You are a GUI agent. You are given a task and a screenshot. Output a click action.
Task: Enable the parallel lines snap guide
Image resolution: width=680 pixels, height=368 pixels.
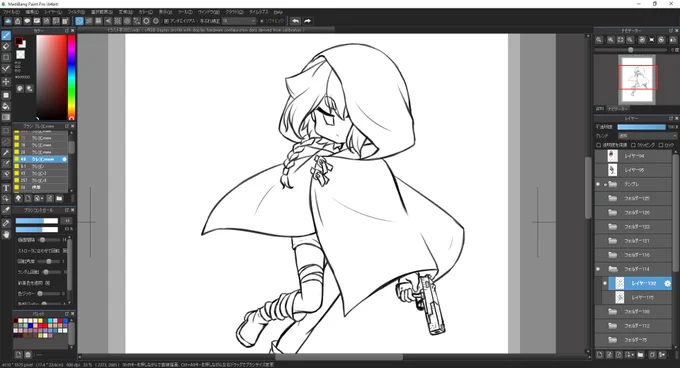89,21
